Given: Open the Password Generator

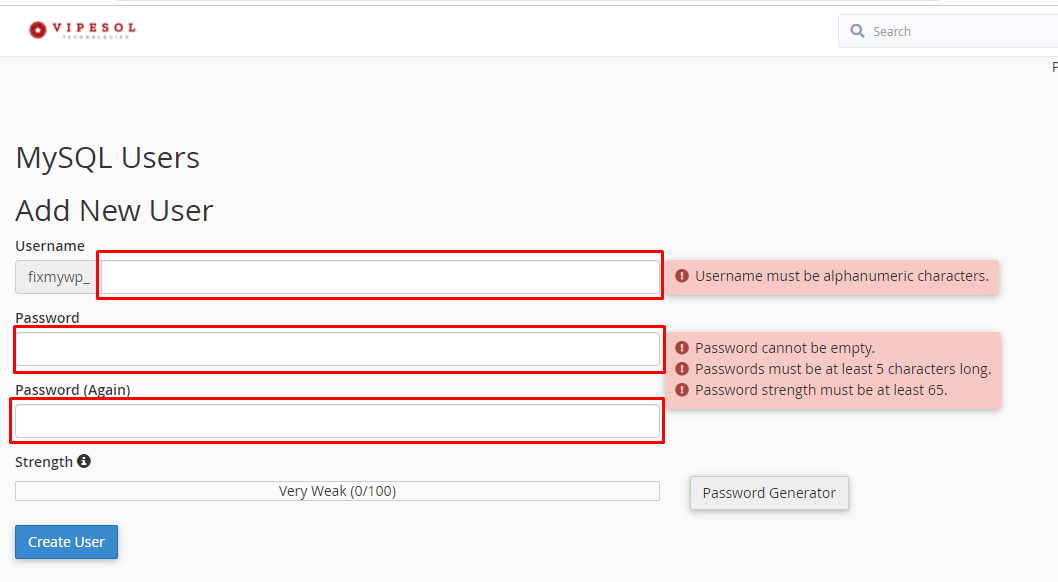Looking at the screenshot, I should [x=769, y=493].
